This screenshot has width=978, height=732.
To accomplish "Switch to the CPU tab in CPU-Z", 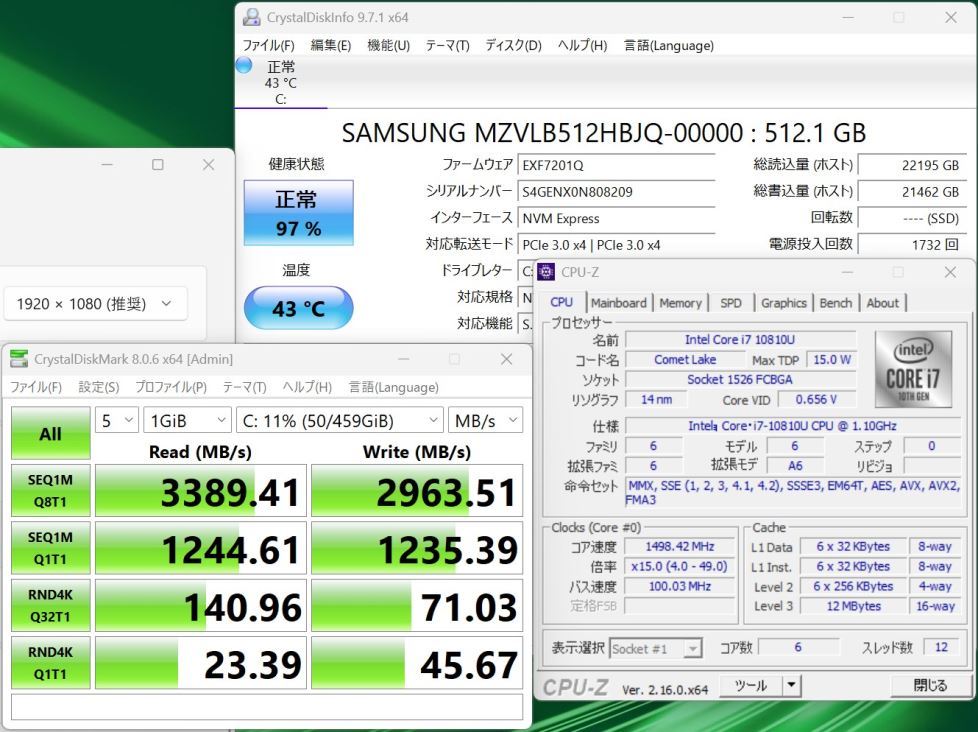I will [561, 302].
